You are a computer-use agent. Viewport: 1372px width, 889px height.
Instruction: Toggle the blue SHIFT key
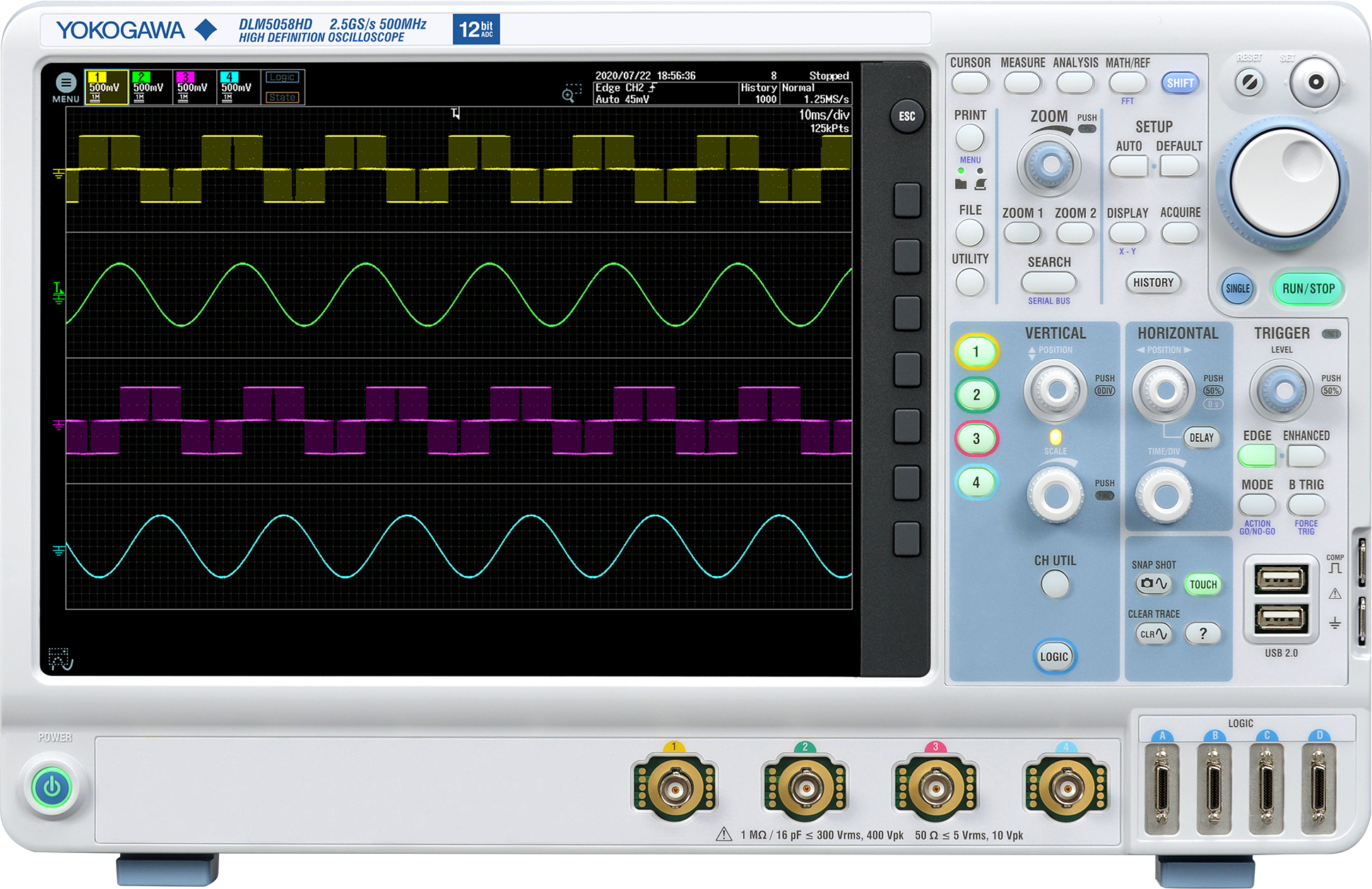pos(1180,83)
